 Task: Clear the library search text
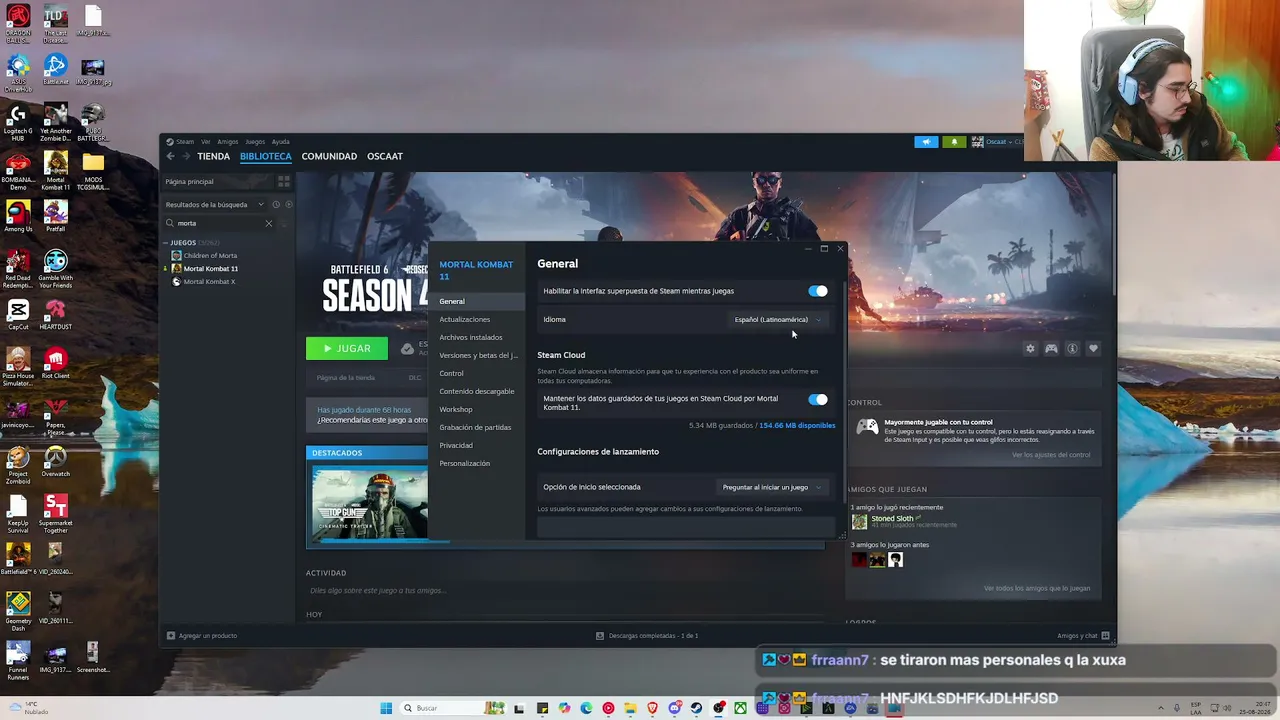point(268,223)
